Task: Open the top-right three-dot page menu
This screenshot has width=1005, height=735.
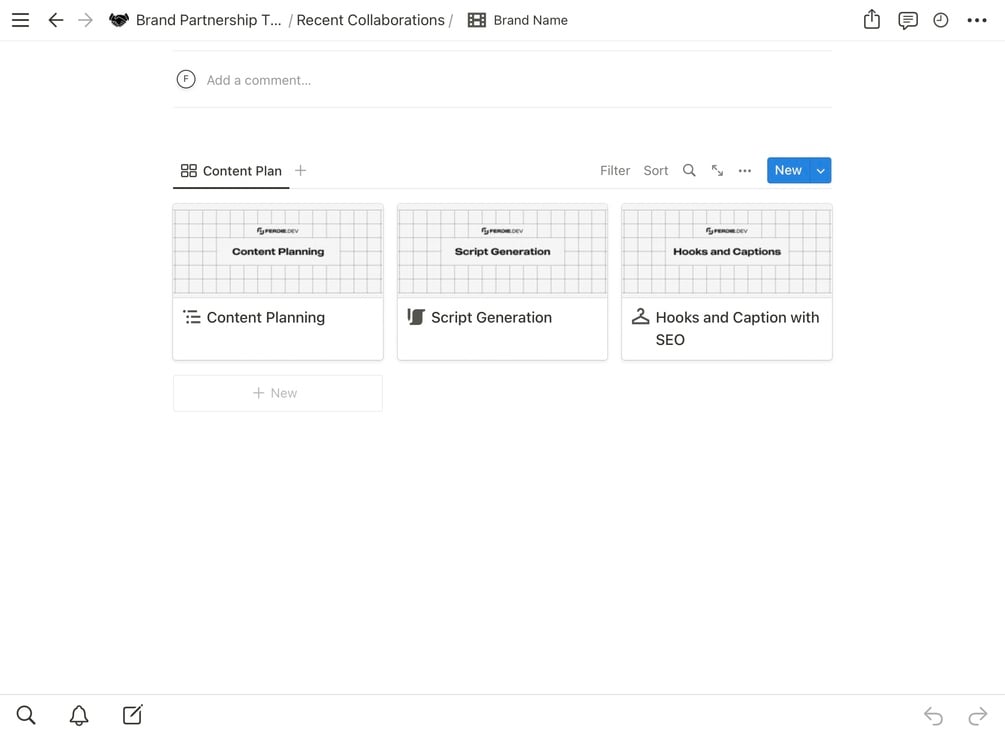Action: click(x=977, y=20)
